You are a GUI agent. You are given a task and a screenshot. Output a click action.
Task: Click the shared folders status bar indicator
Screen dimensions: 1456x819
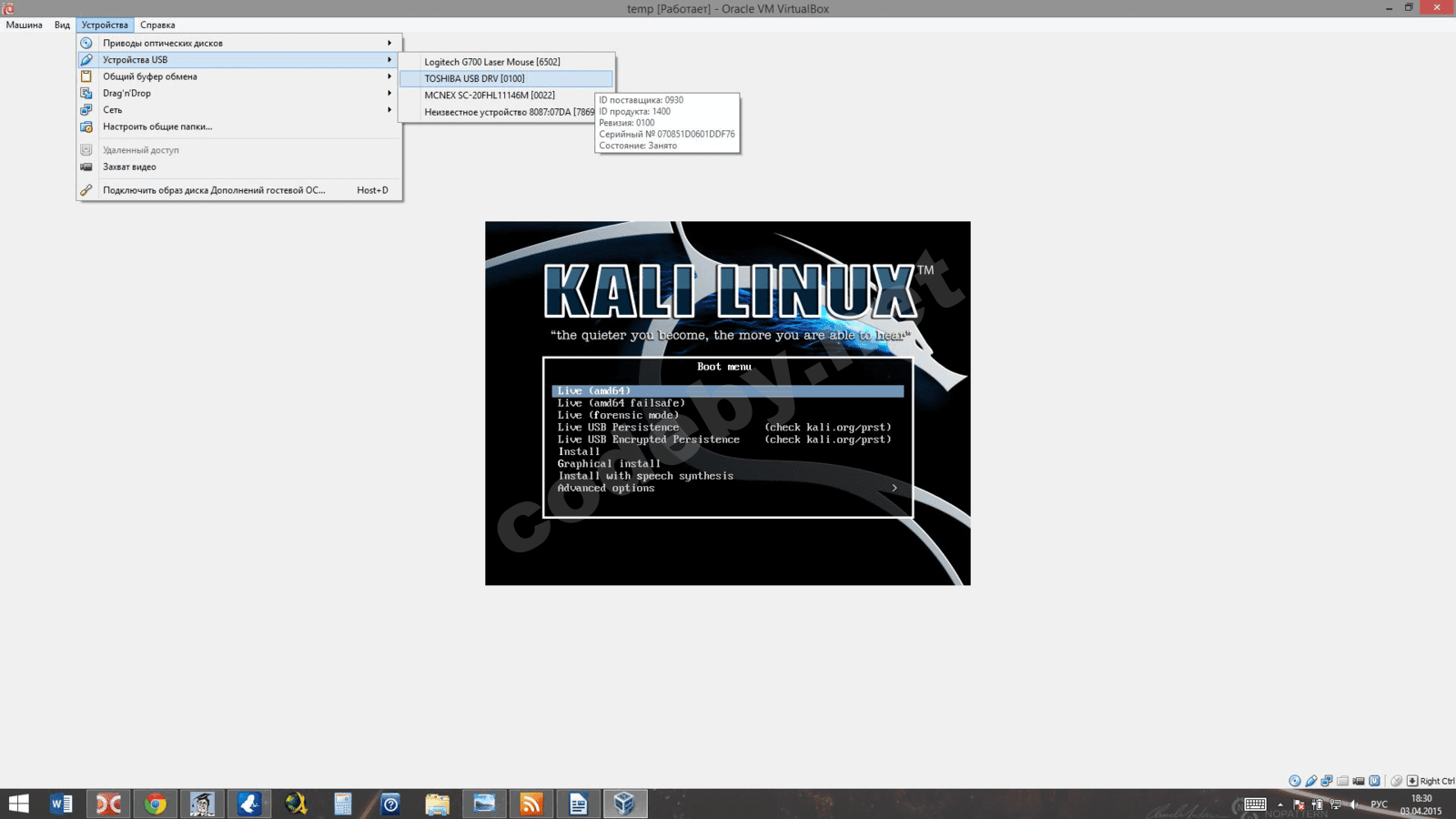coord(1343,781)
